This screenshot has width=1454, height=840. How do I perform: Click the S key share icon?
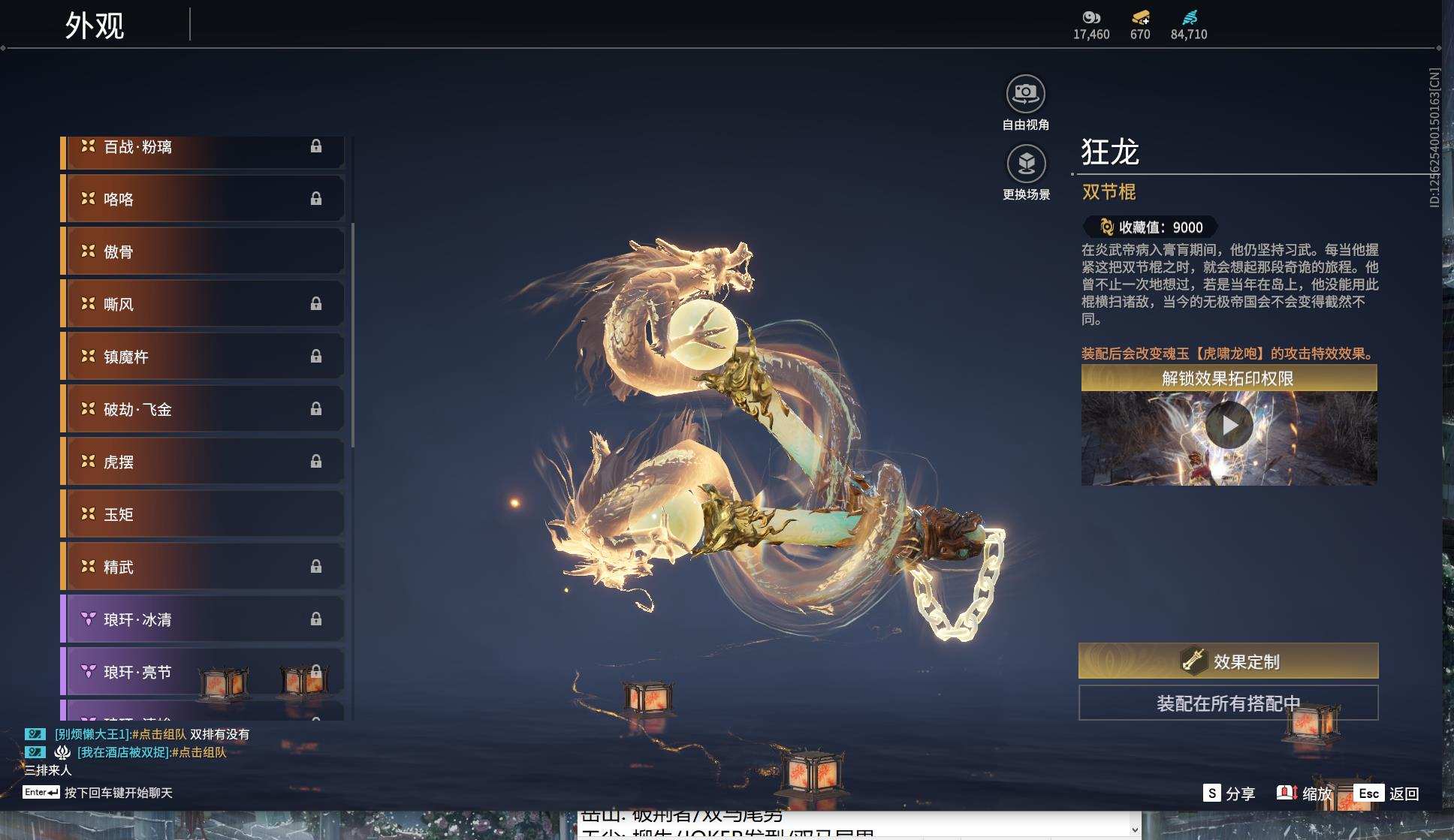(x=1211, y=793)
